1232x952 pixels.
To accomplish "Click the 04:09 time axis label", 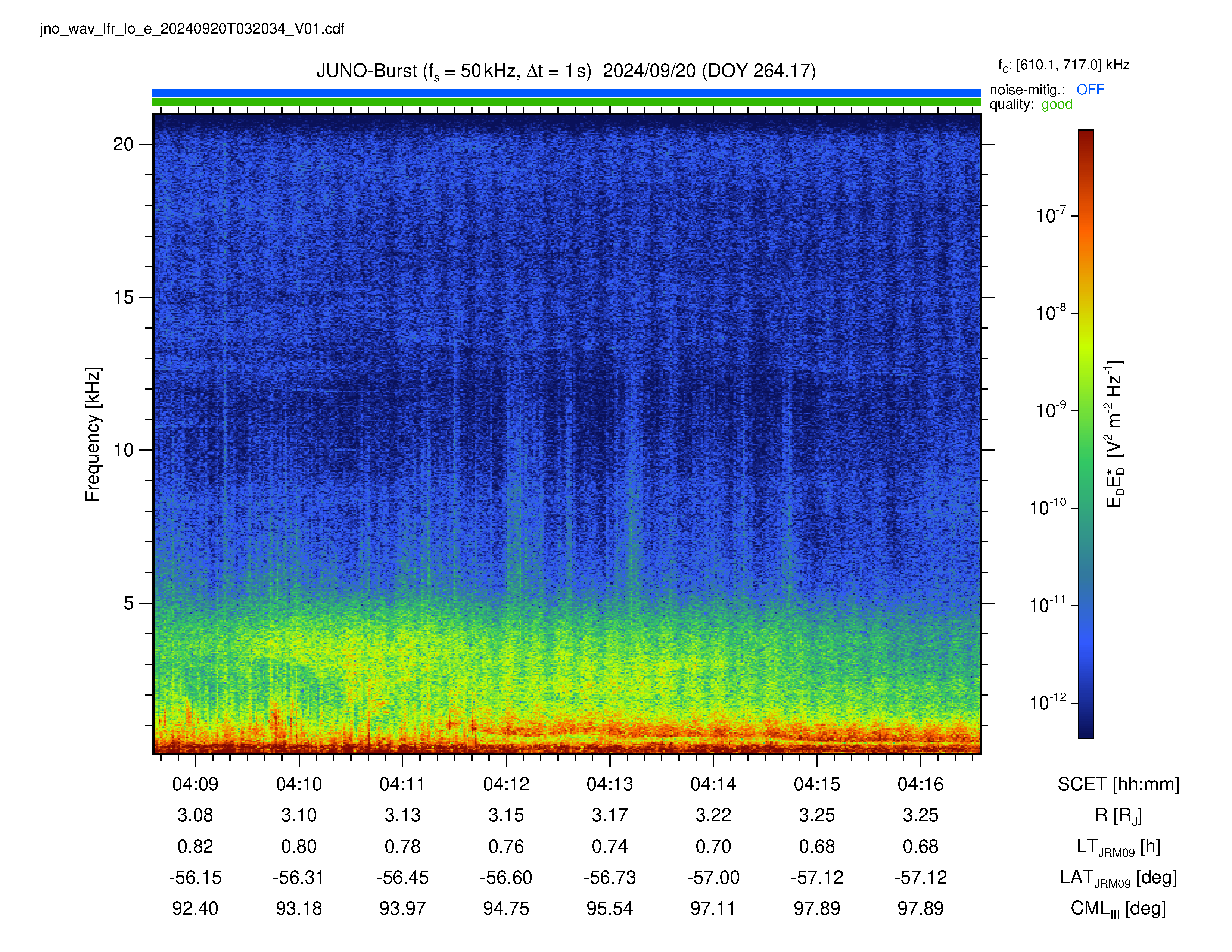I will (195, 784).
